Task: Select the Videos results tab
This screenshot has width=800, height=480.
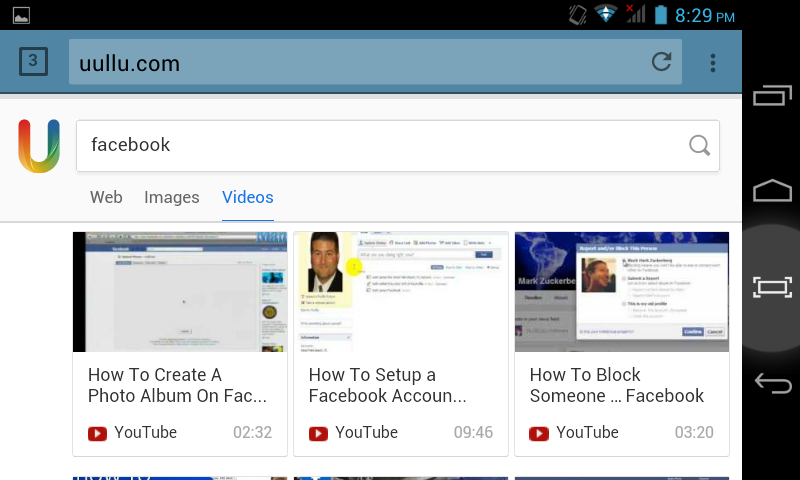Action: [247, 197]
